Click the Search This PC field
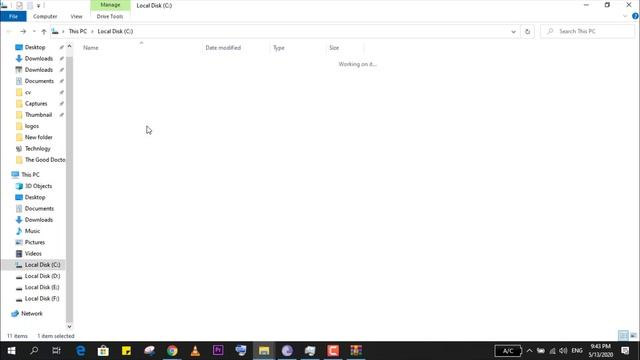The height and width of the screenshot is (360, 640). [x=588, y=31]
